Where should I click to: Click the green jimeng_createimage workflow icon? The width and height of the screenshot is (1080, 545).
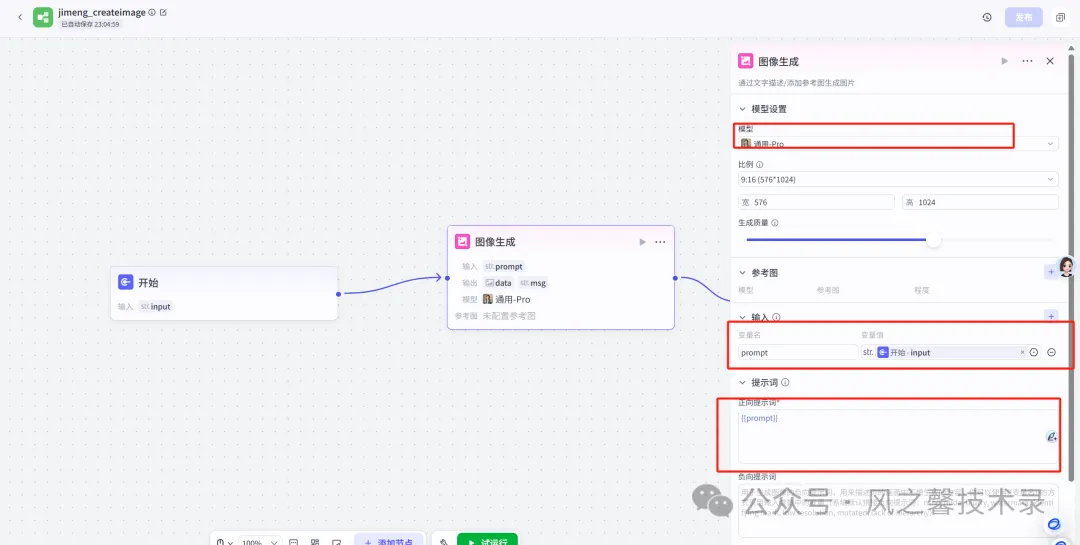click(43, 17)
